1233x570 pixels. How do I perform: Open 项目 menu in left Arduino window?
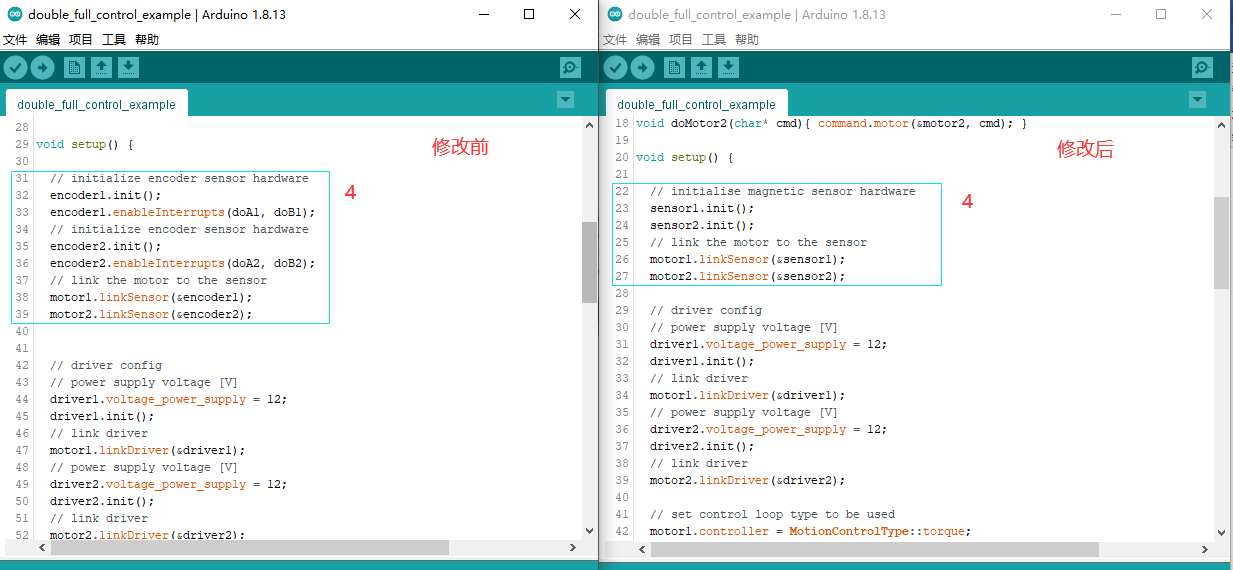(80, 40)
